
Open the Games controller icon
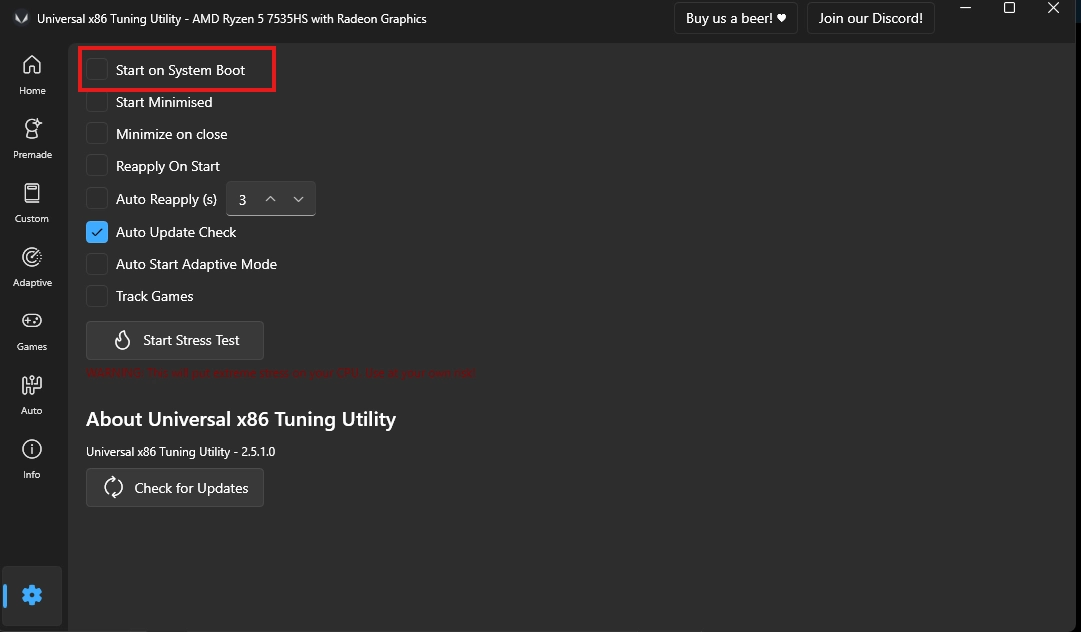point(32,321)
